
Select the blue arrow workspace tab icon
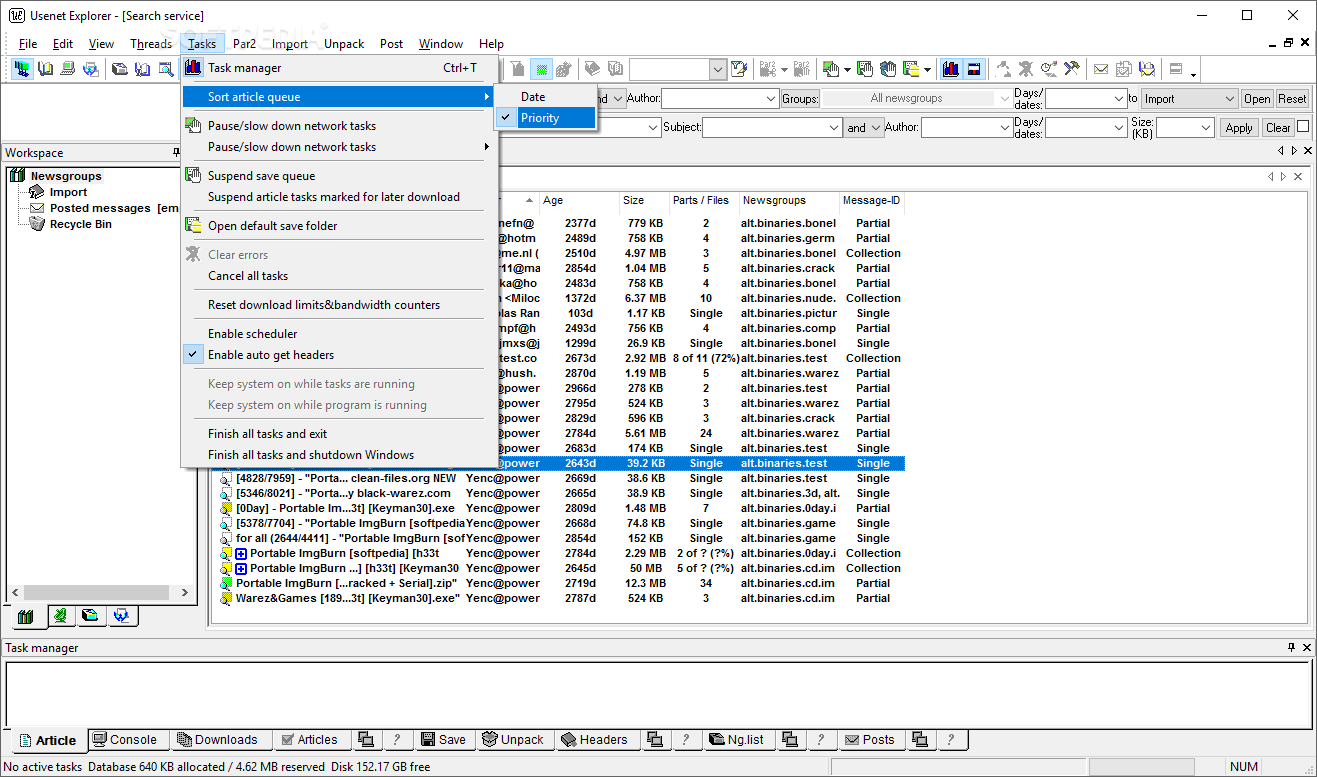click(121, 616)
